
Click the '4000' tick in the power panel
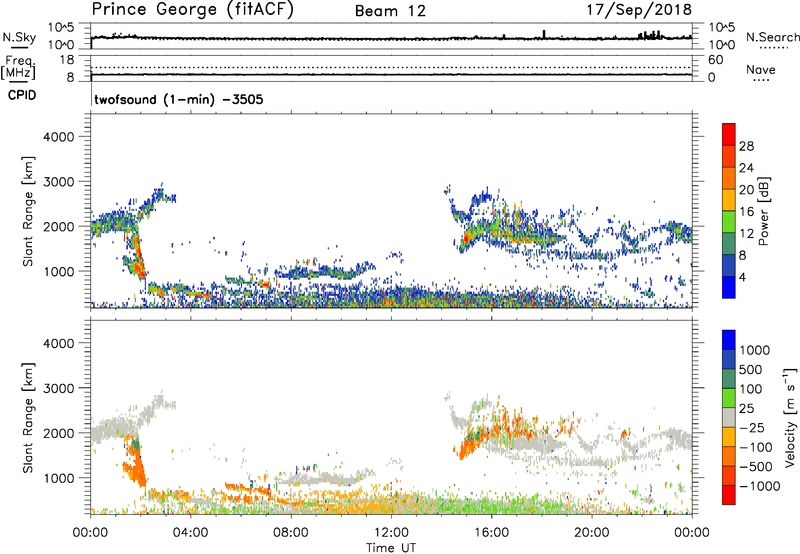58,137
